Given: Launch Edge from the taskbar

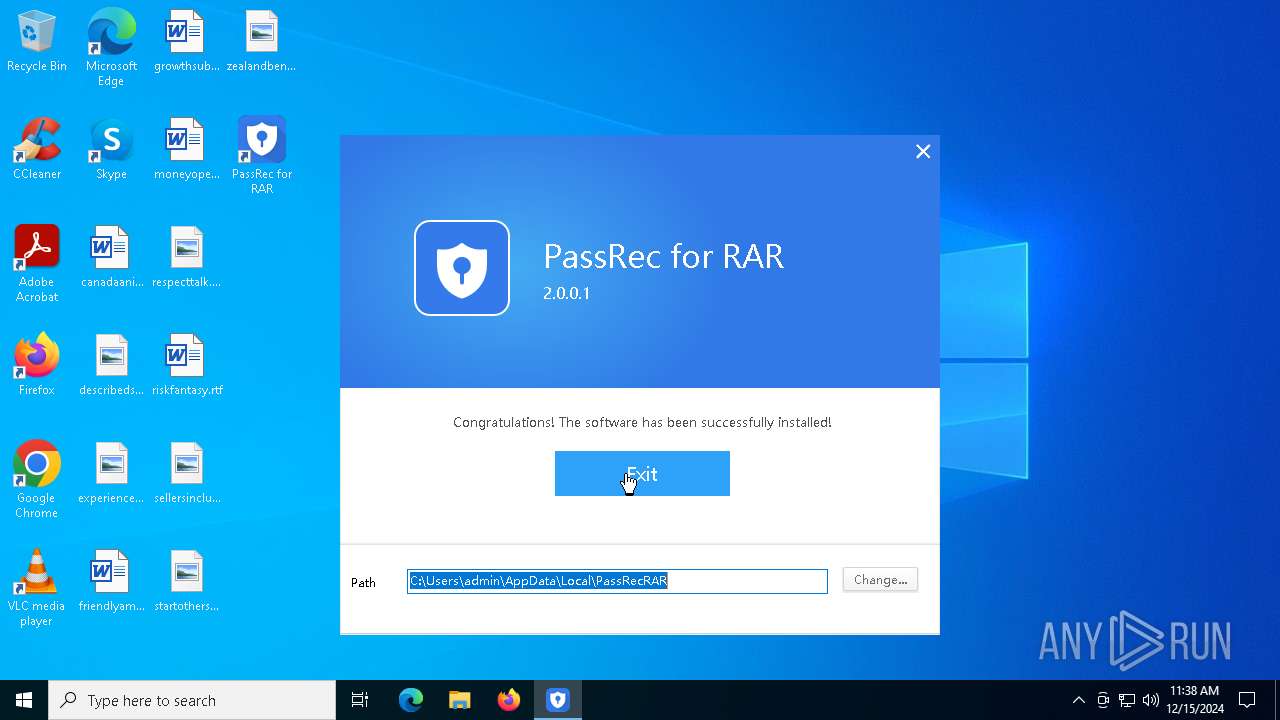Looking at the screenshot, I should [411, 700].
